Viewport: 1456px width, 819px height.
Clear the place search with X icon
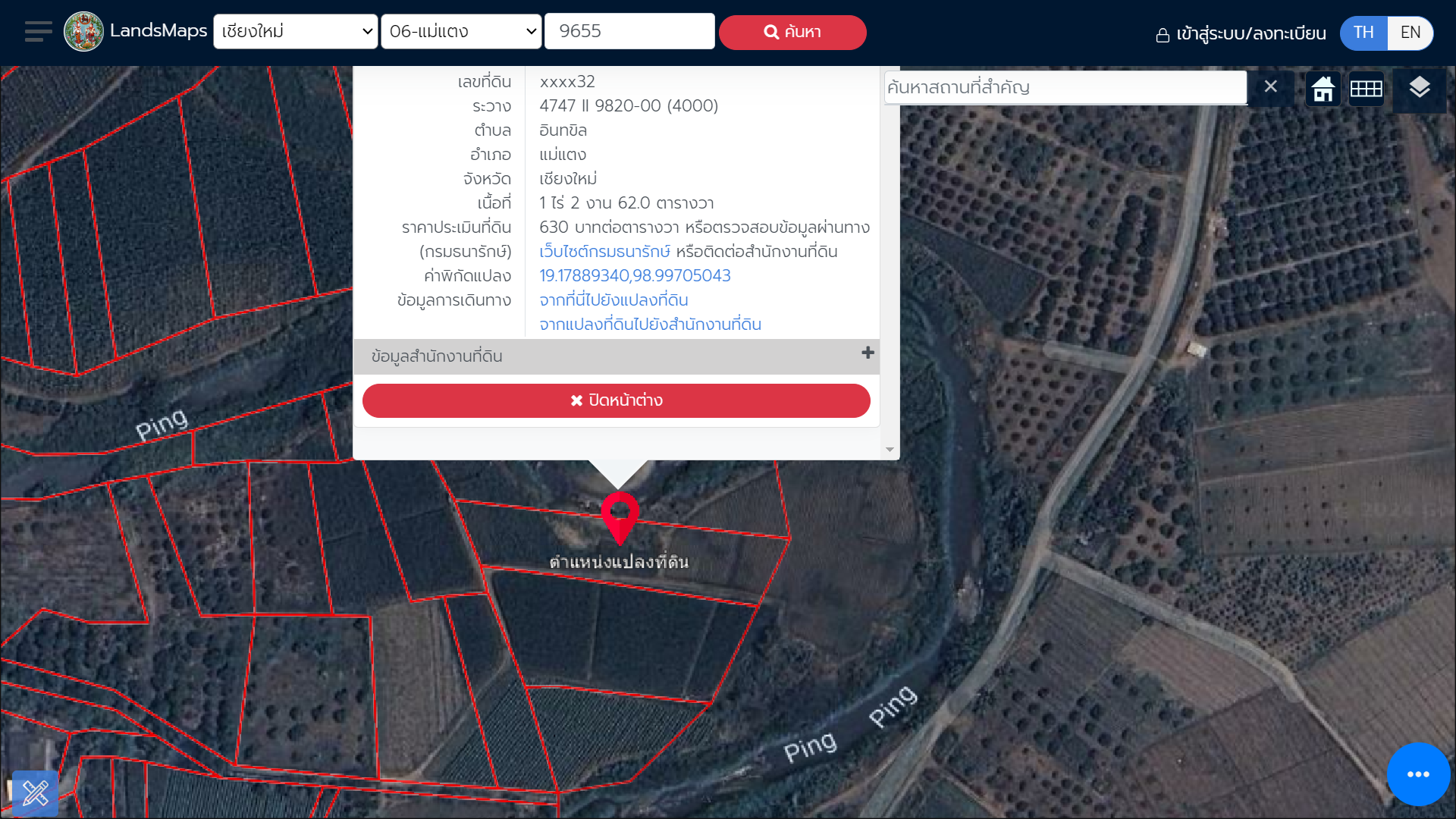[1271, 87]
